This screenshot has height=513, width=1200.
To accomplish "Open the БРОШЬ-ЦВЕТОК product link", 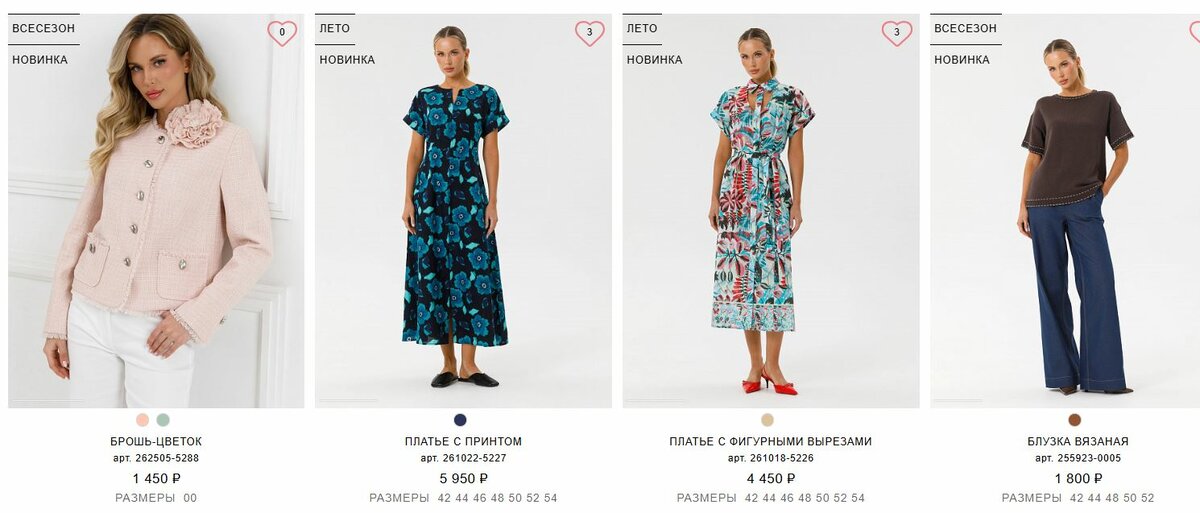I will 156,441.
